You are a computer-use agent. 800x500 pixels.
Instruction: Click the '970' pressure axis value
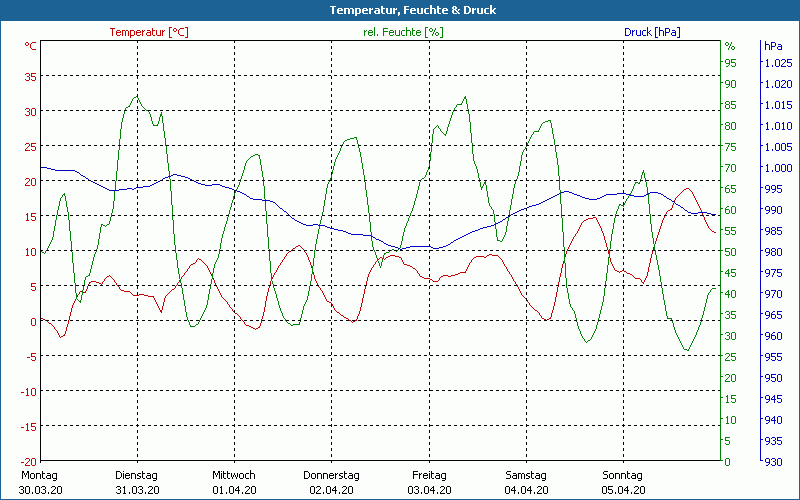coord(773,294)
